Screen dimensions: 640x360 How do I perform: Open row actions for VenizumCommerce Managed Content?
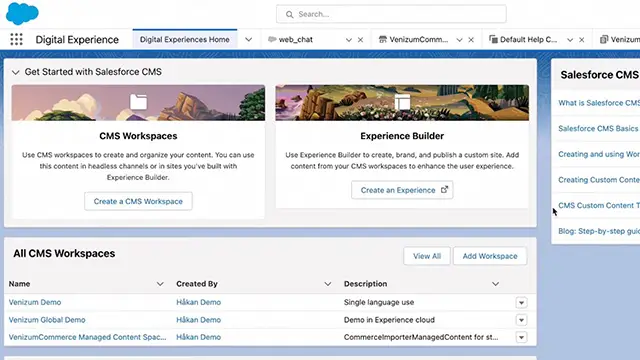tap(521, 337)
